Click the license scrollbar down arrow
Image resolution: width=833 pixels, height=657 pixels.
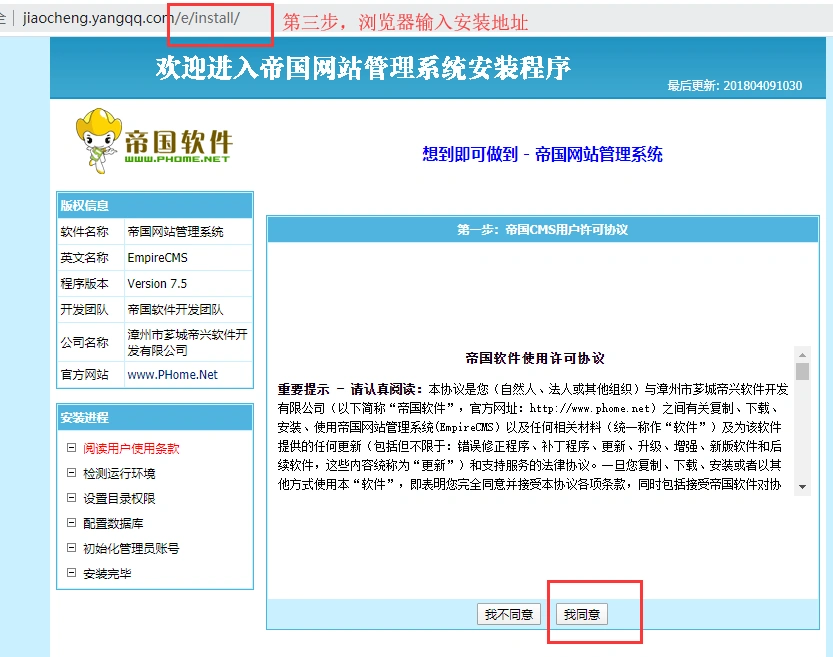[802, 487]
